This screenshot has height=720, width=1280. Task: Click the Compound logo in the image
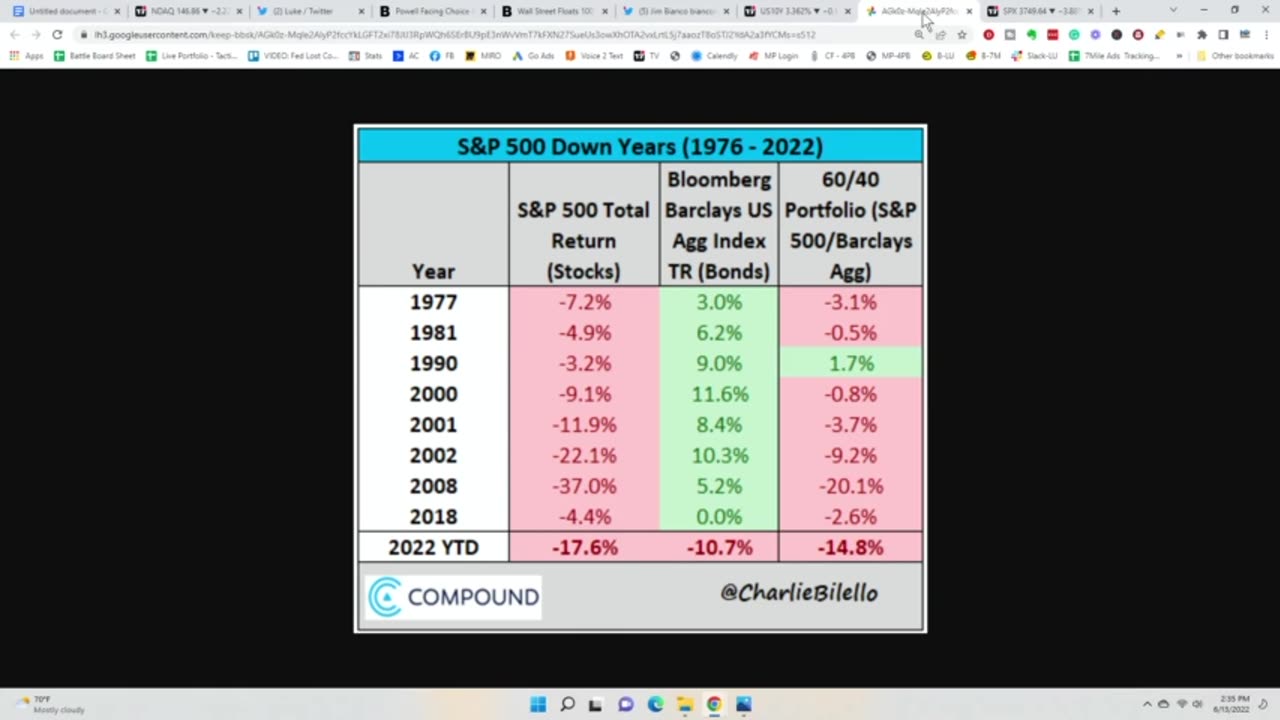453,597
